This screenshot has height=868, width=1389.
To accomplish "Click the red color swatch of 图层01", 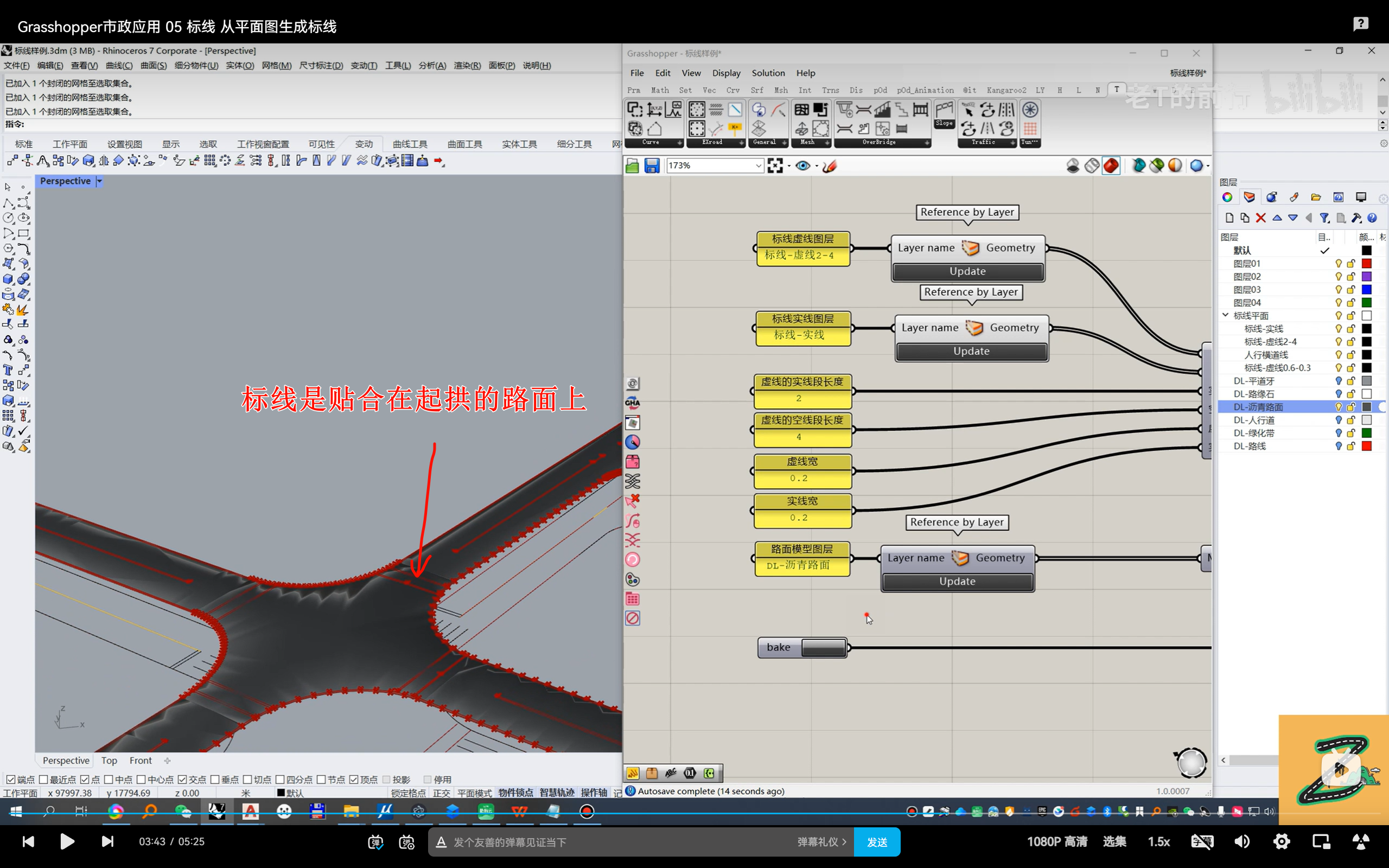I will (1367, 264).
